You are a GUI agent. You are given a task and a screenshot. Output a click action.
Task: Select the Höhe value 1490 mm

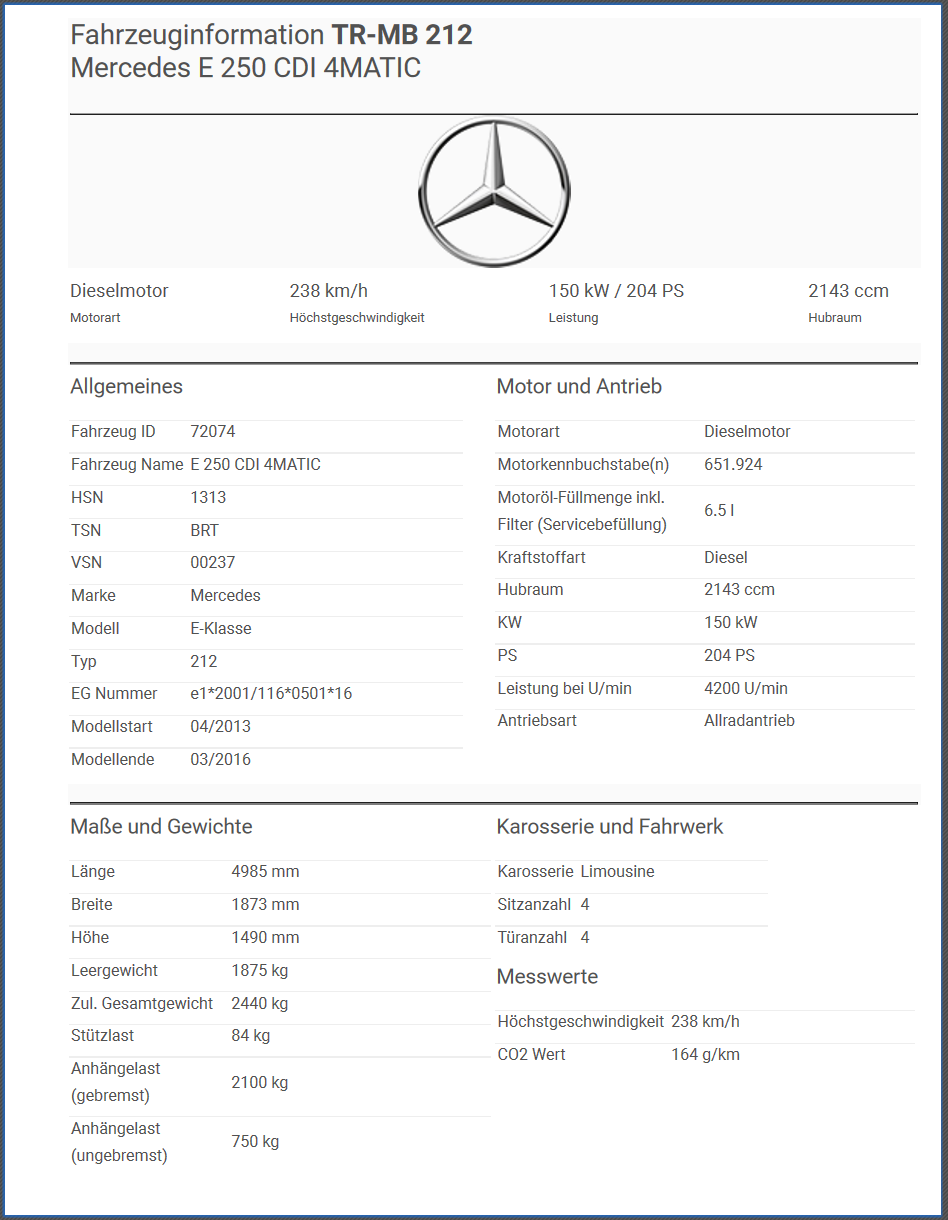tap(265, 938)
